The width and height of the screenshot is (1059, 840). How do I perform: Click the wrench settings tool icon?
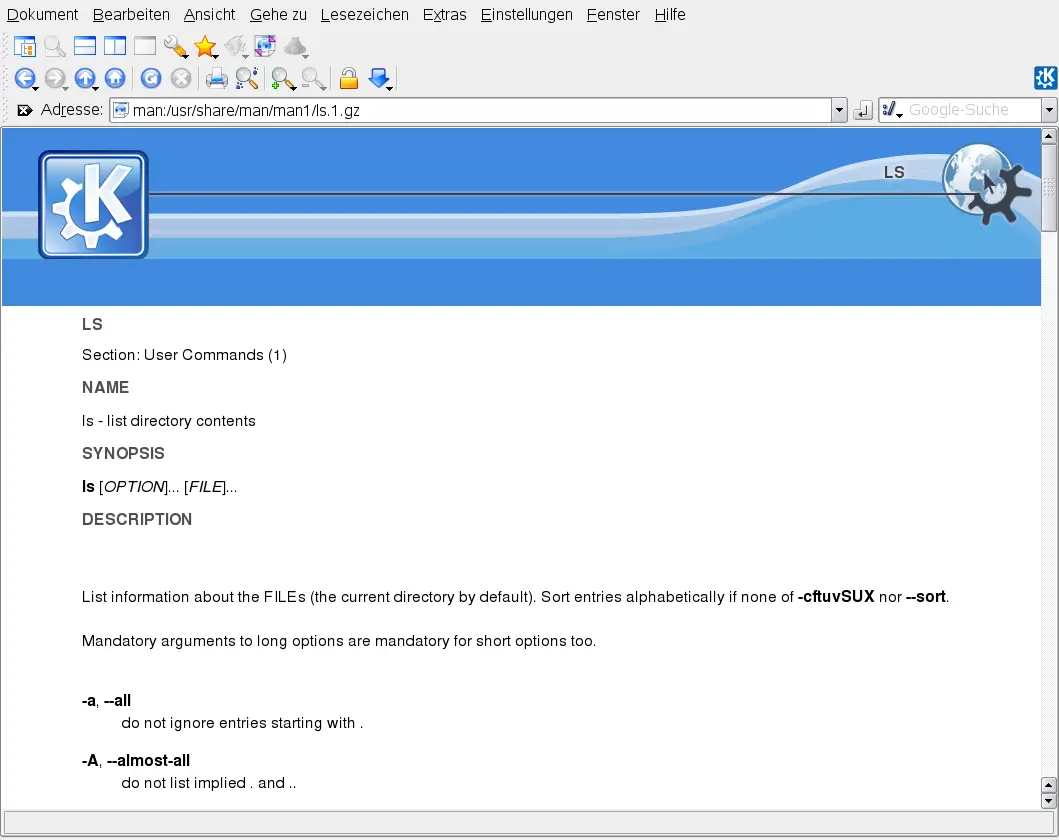175,46
